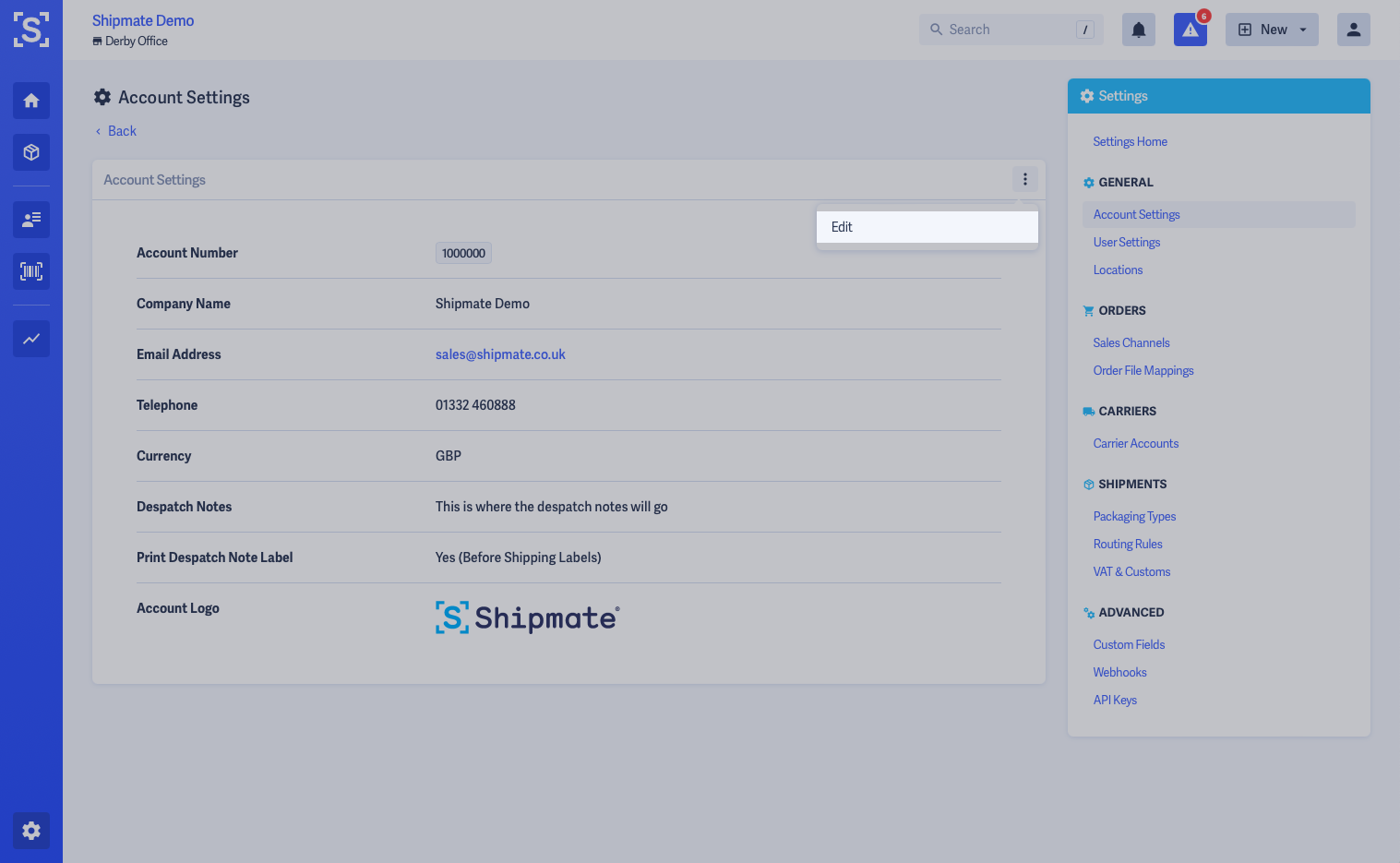This screenshot has height=863, width=1400.
Task: Open the three-dot menu on Account Settings card
Action: 1025,179
